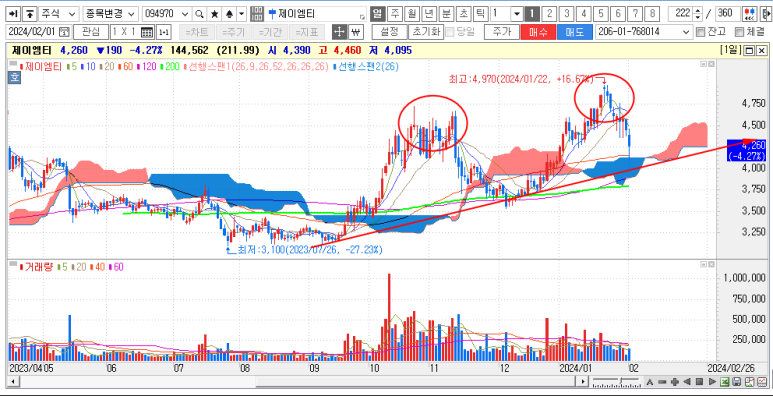Image resolution: width=773 pixels, height=396 pixels.
Task: Click the 초기화 reset button
Action: click(426, 33)
